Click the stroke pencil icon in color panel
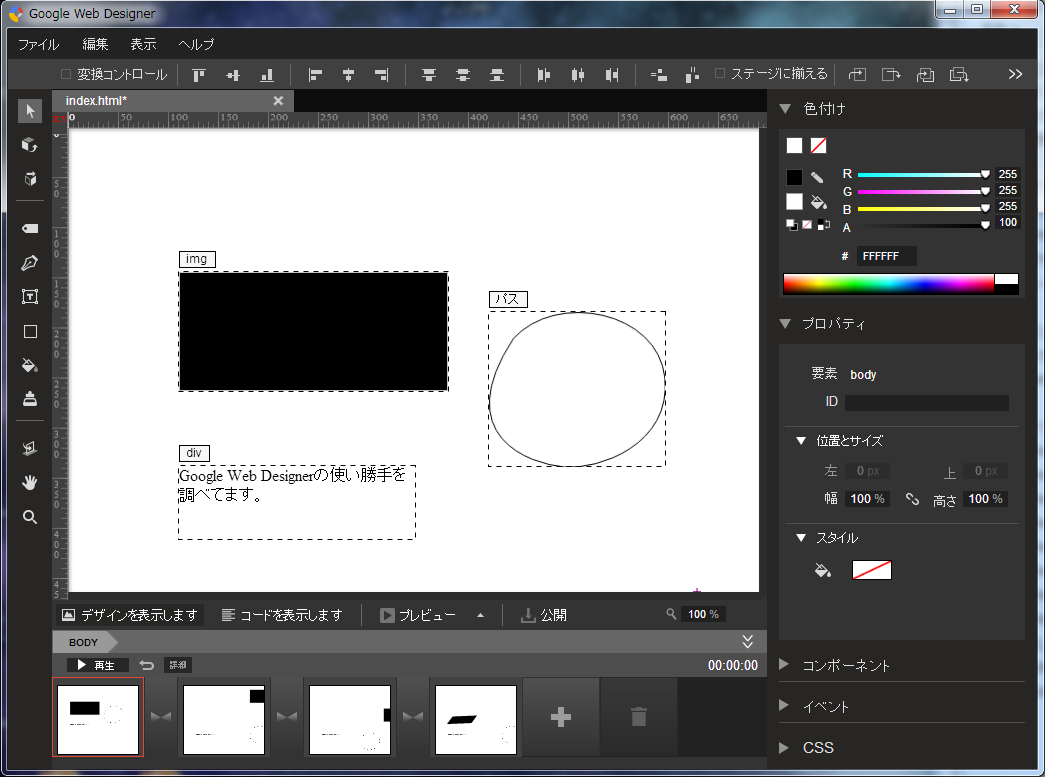Viewport: 1045px width, 777px height. click(817, 177)
